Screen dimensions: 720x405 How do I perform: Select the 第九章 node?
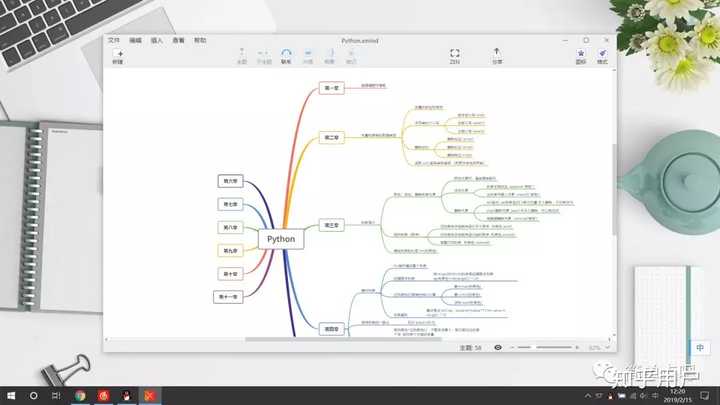(231, 250)
